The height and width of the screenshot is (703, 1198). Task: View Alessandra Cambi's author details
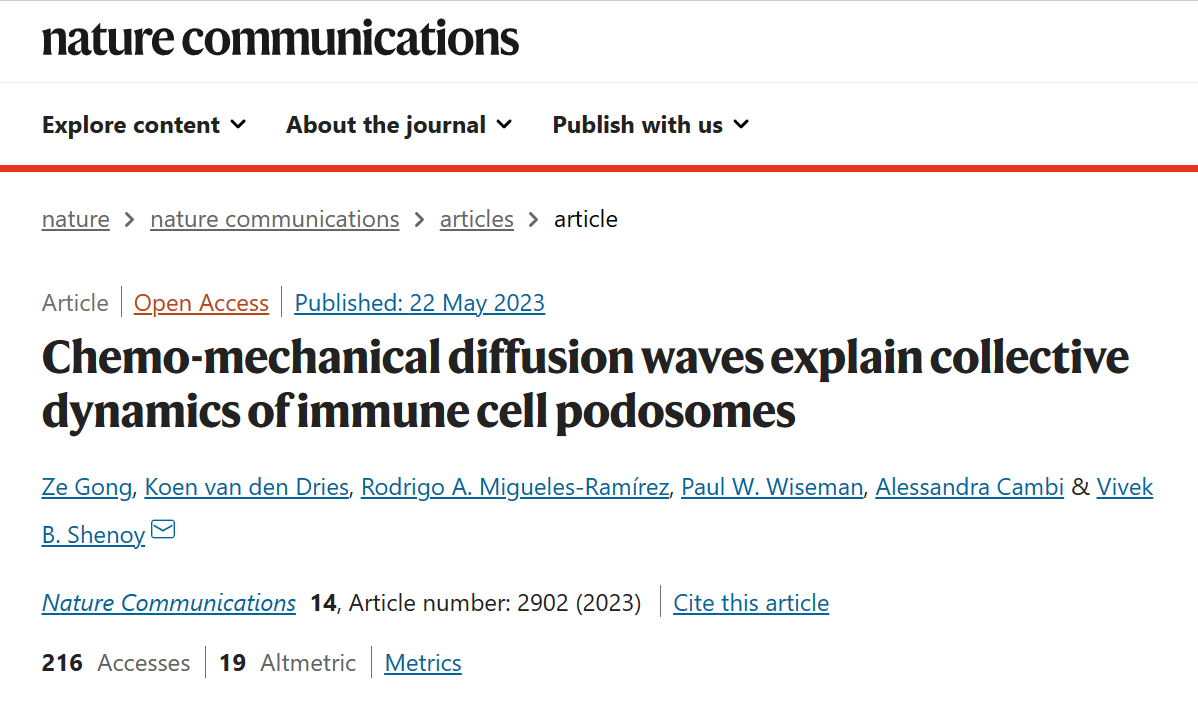970,487
